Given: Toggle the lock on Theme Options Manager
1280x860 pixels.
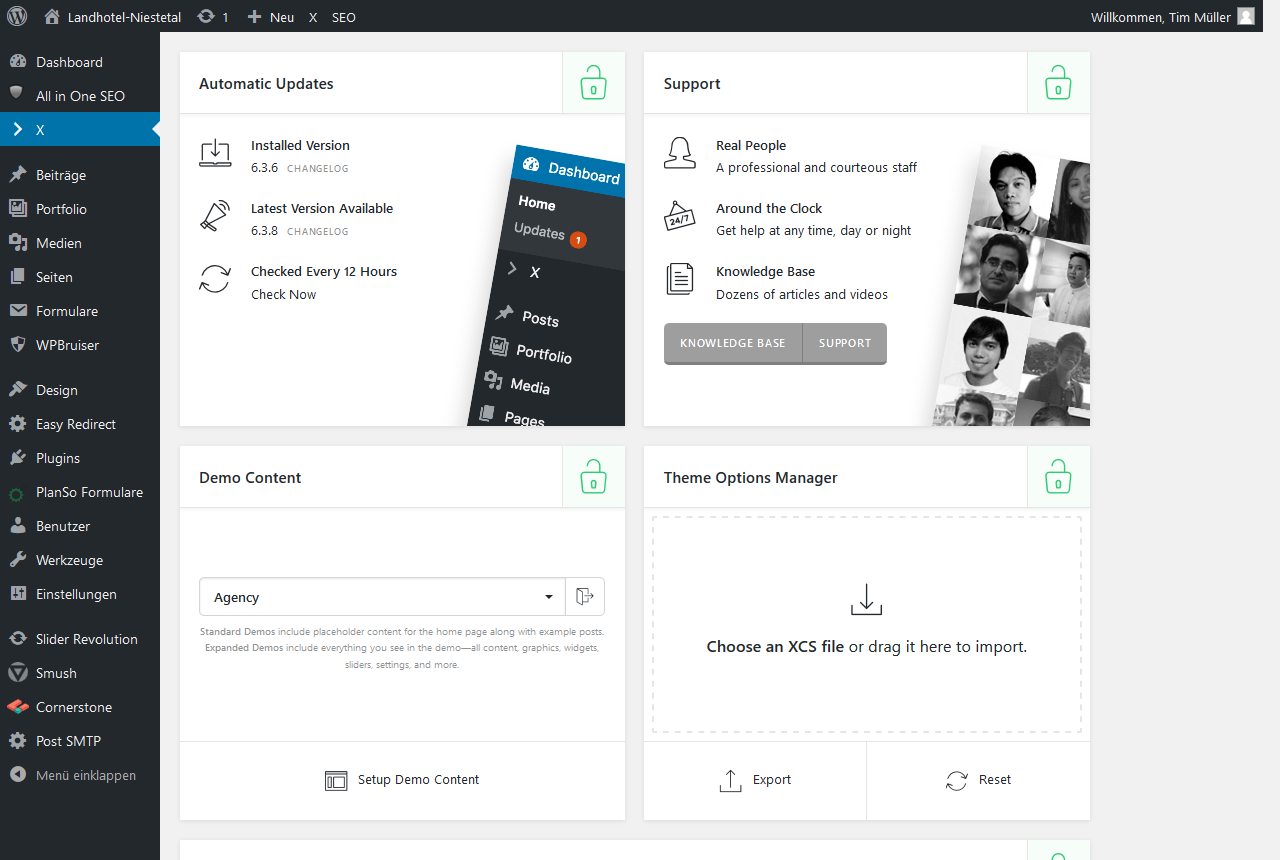Looking at the screenshot, I should point(1058,477).
